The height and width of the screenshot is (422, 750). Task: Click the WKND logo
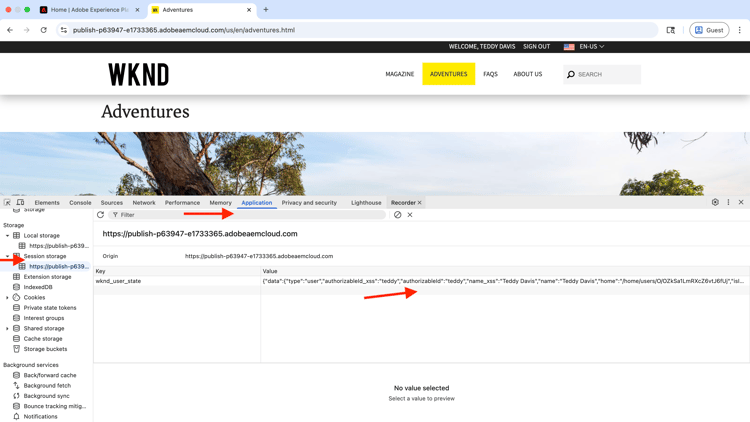[139, 75]
